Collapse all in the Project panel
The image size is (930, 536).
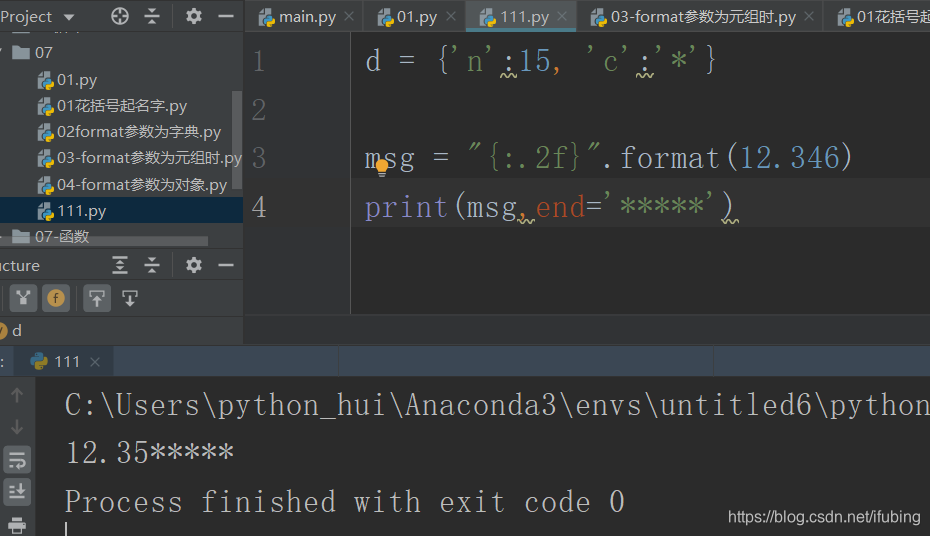(x=152, y=17)
